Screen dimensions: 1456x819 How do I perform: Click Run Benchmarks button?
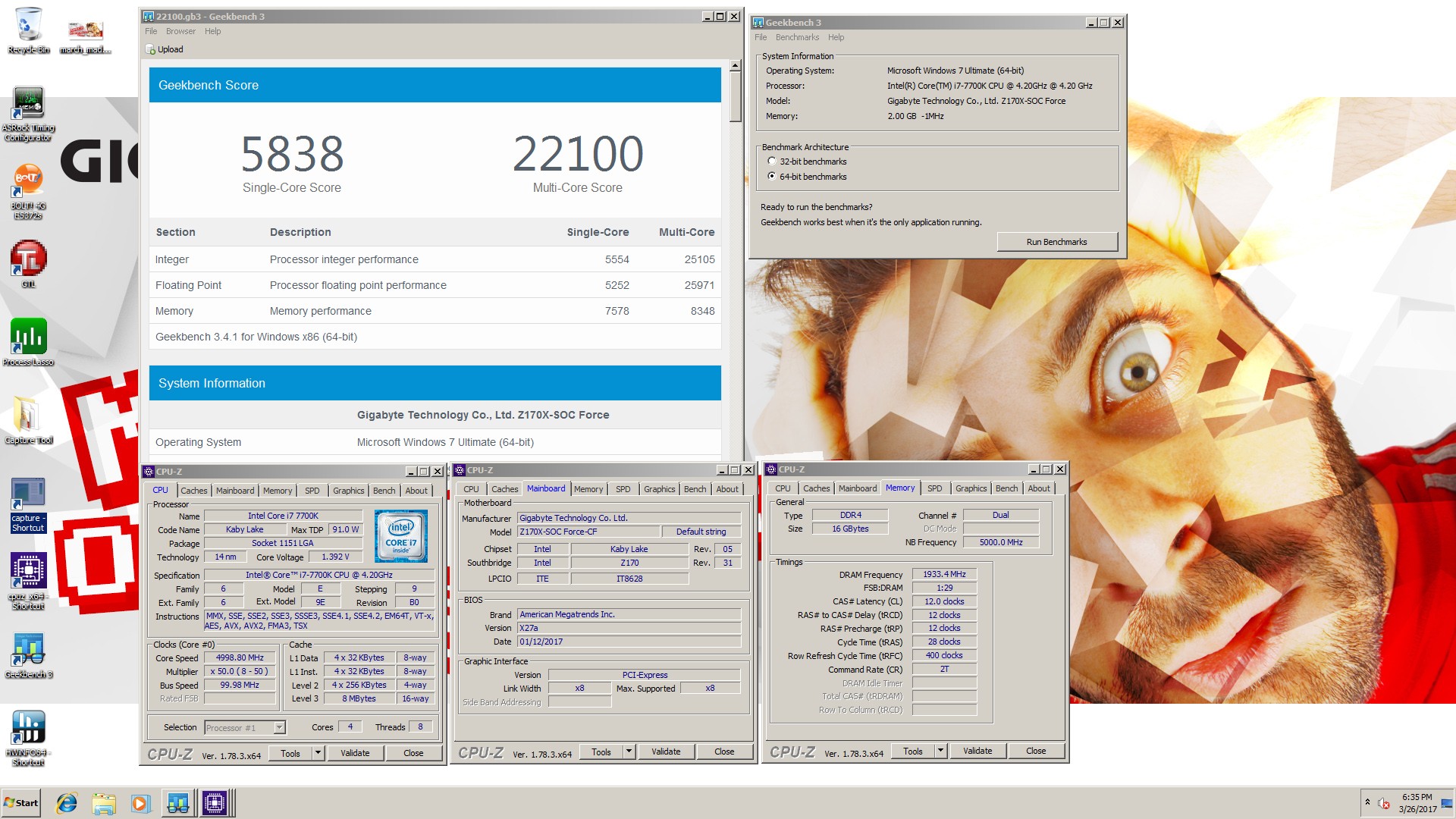pyautogui.click(x=1056, y=242)
